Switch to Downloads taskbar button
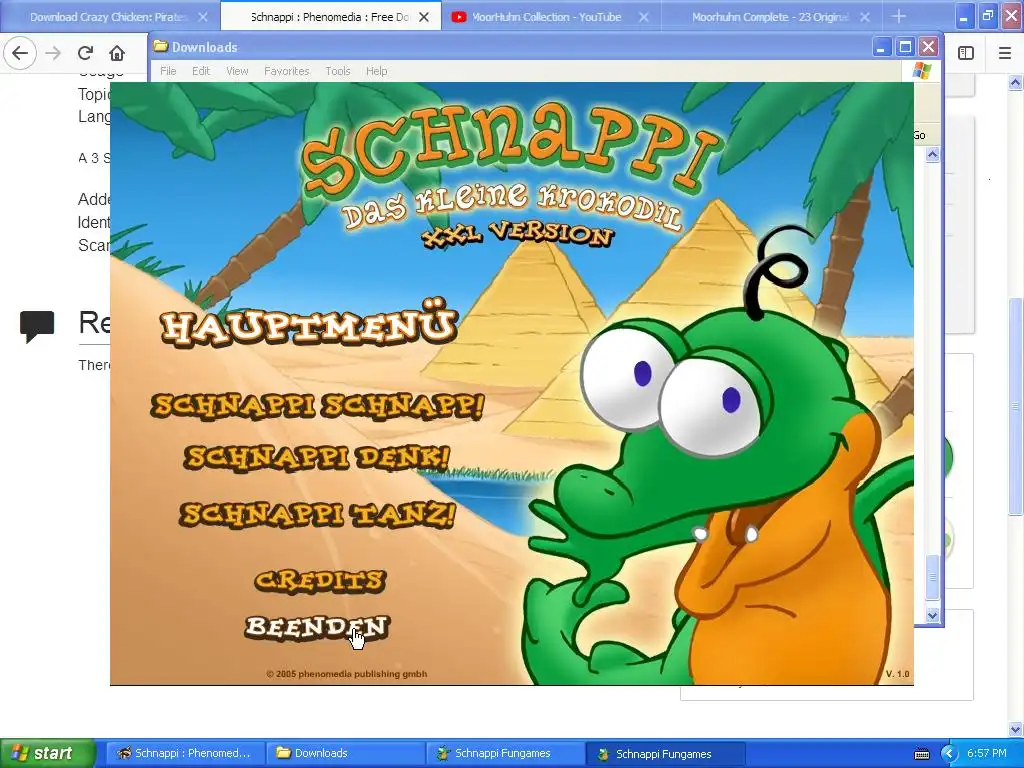The height and width of the screenshot is (768, 1024). point(346,753)
